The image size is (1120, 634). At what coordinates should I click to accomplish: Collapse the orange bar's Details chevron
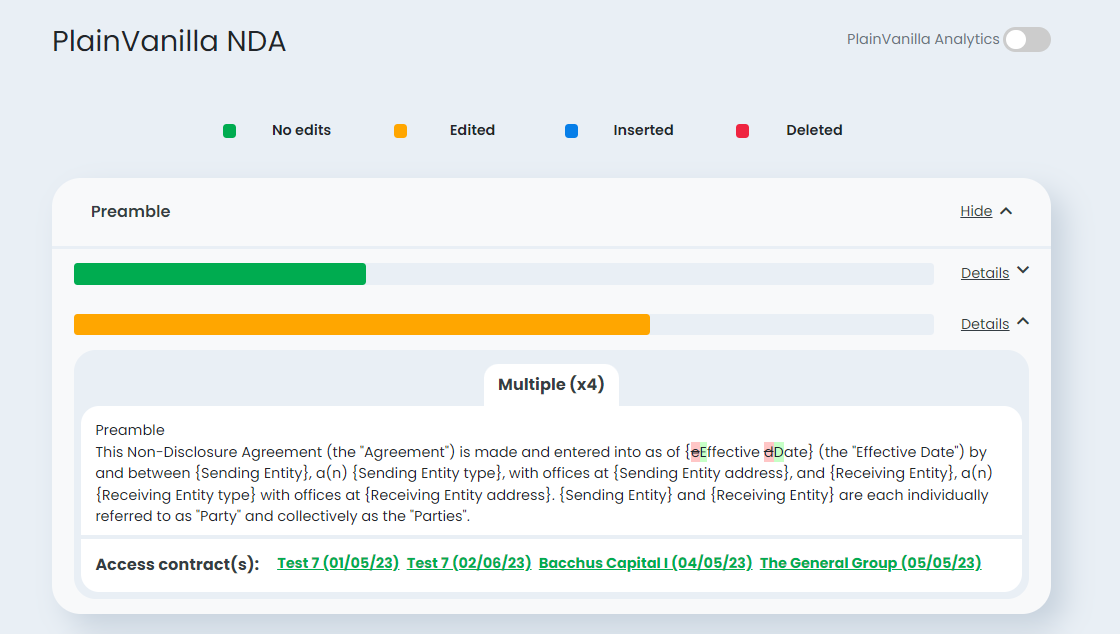(x=1023, y=322)
